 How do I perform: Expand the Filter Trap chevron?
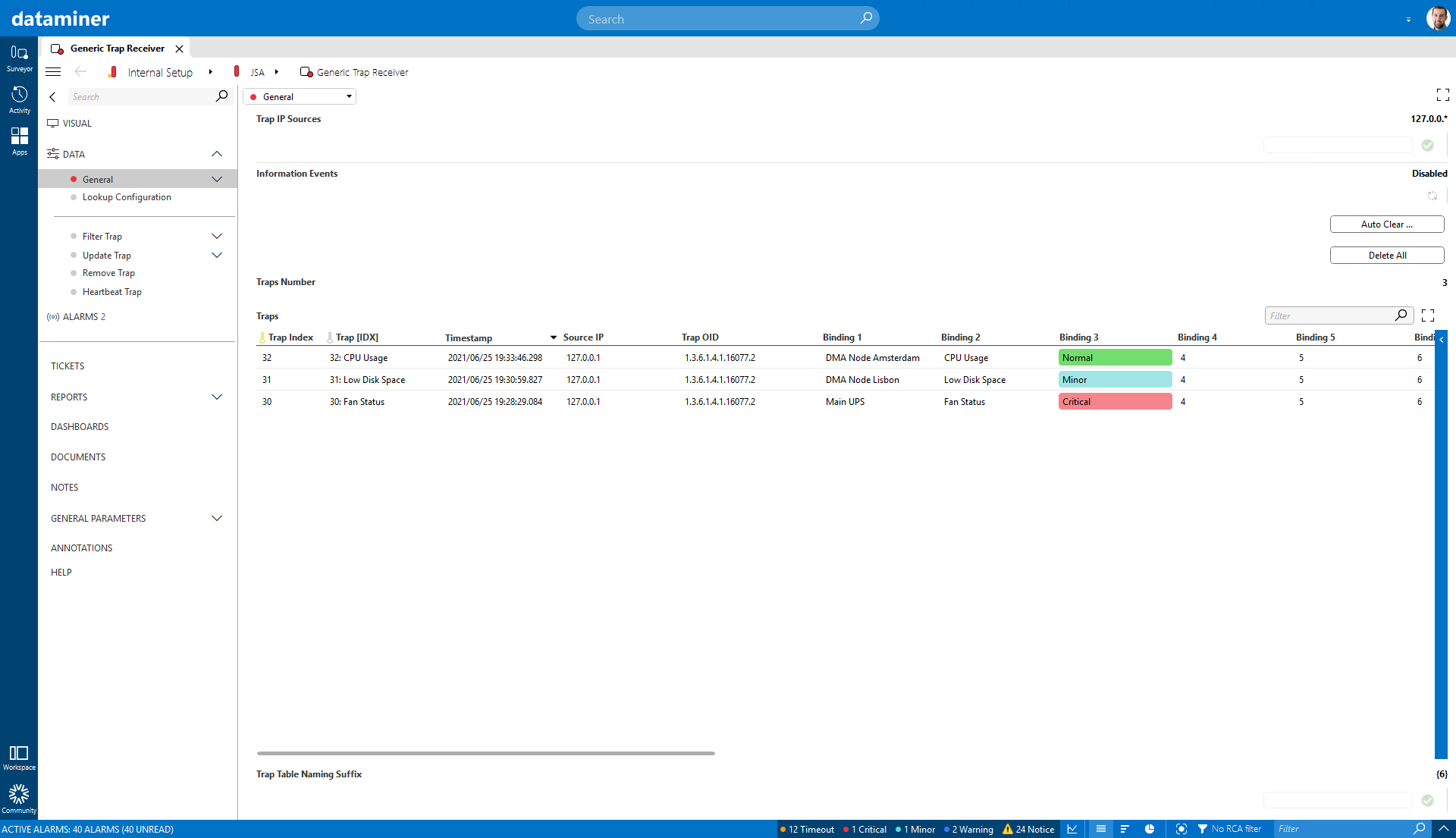click(217, 237)
